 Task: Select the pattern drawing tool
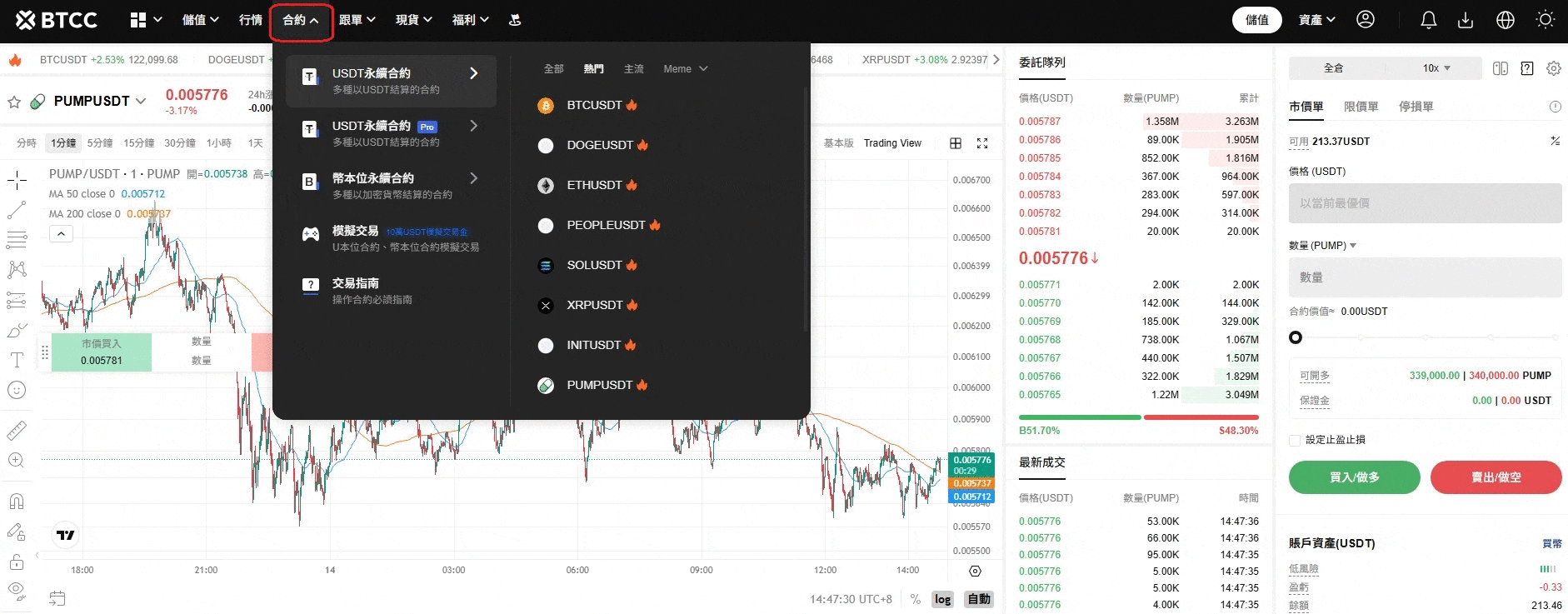[x=17, y=270]
